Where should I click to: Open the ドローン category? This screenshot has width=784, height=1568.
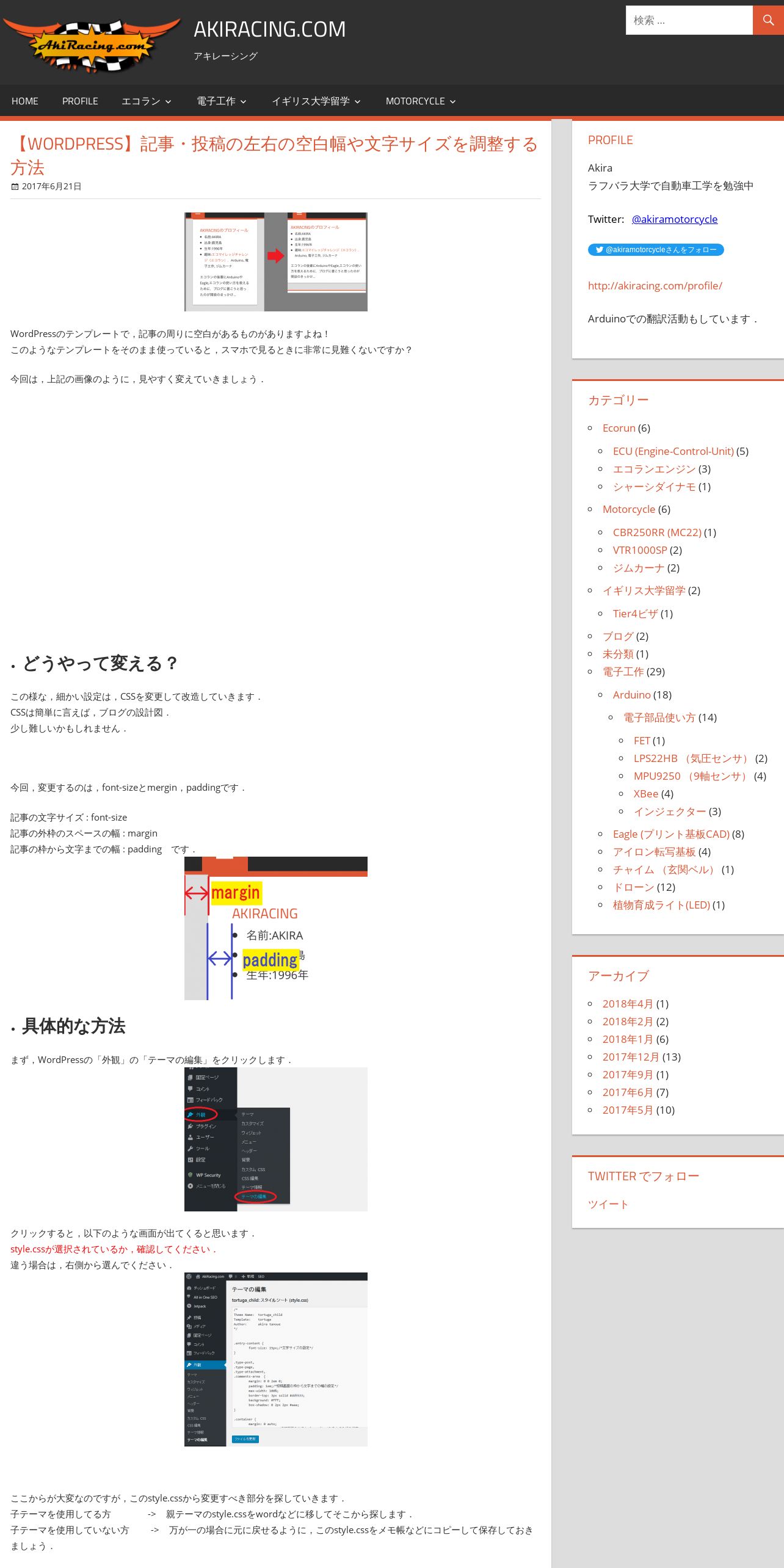pos(634,887)
